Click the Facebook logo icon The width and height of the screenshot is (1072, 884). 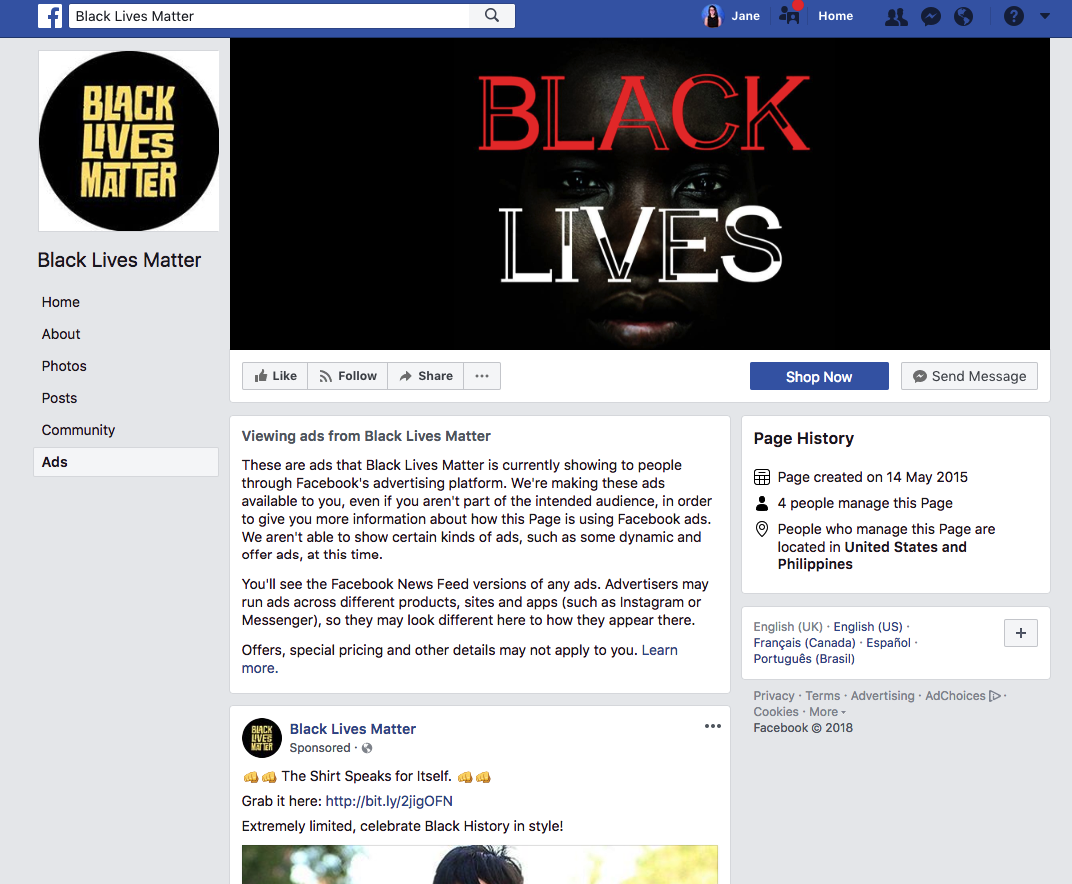pos(50,16)
